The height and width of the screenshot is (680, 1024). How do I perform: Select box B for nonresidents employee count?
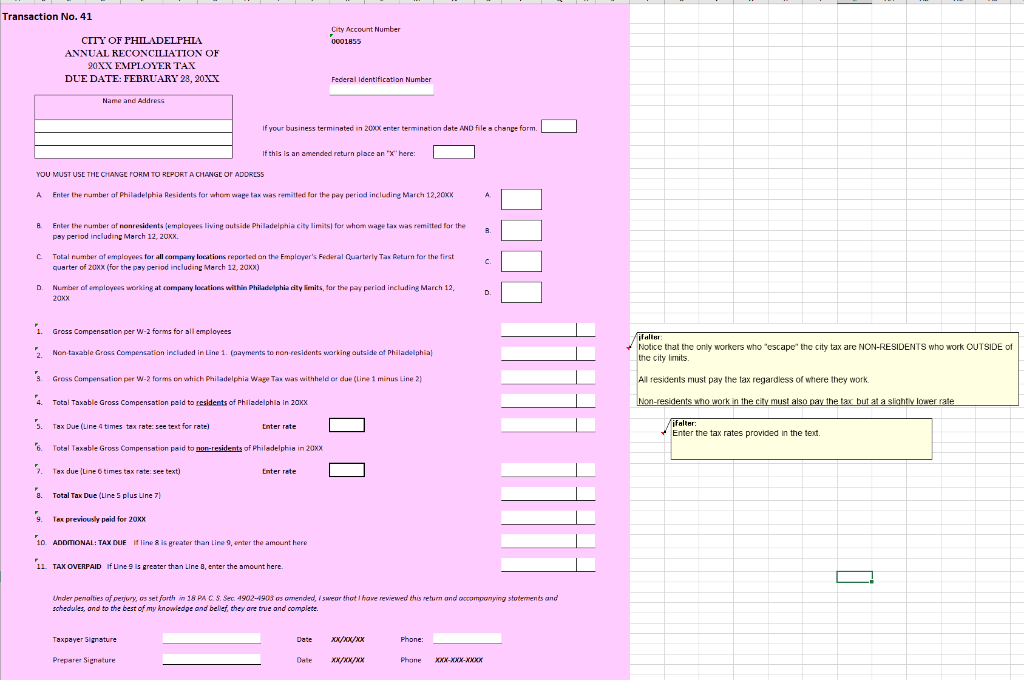[x=521, y=230]
